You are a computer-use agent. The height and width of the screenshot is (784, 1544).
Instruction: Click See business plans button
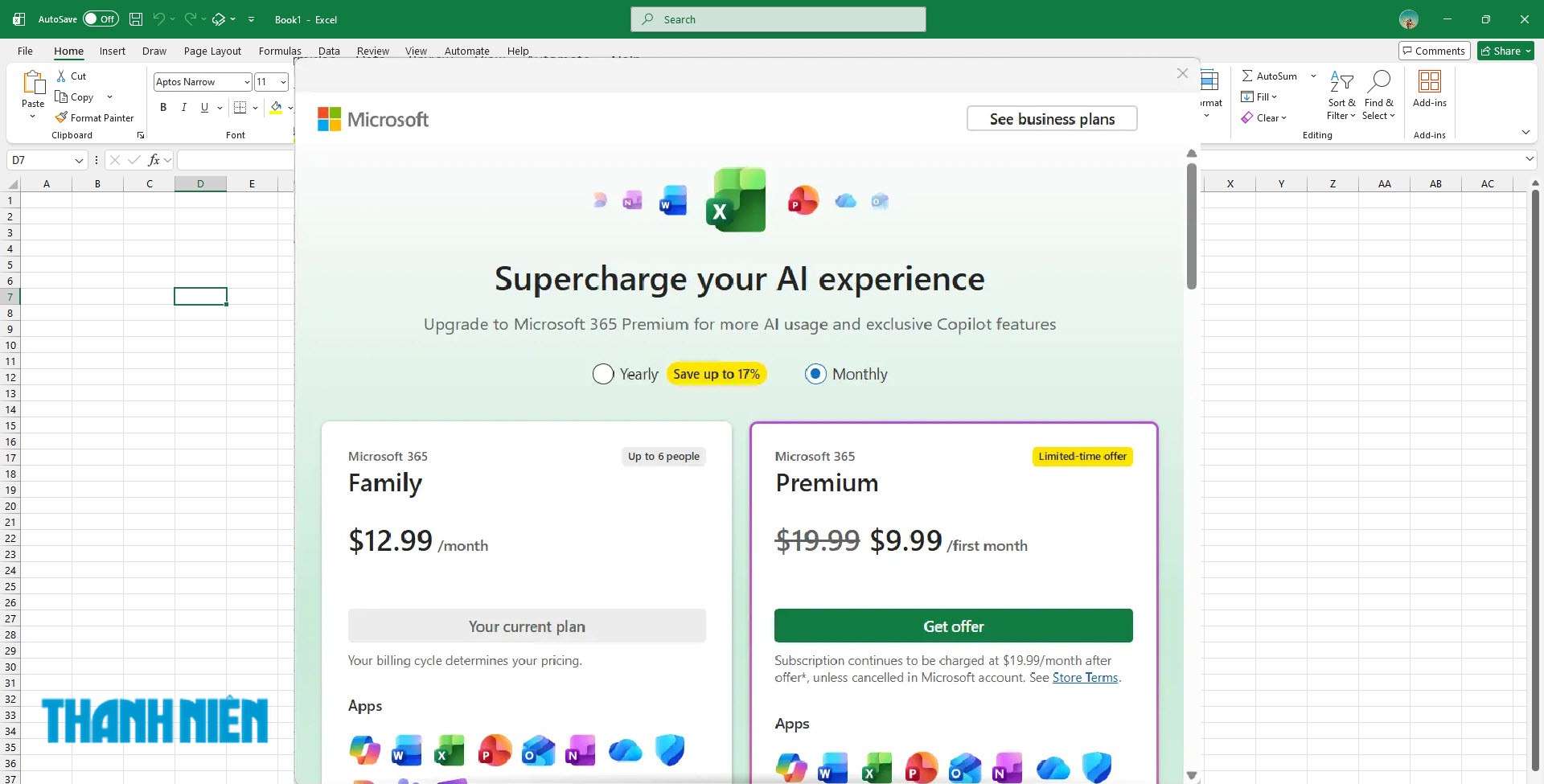1052,119
